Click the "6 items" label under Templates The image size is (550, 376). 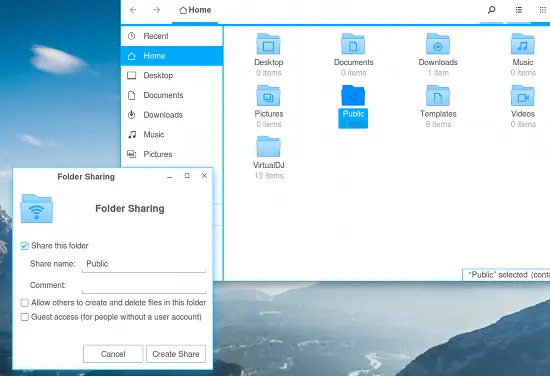coord(438,124)
